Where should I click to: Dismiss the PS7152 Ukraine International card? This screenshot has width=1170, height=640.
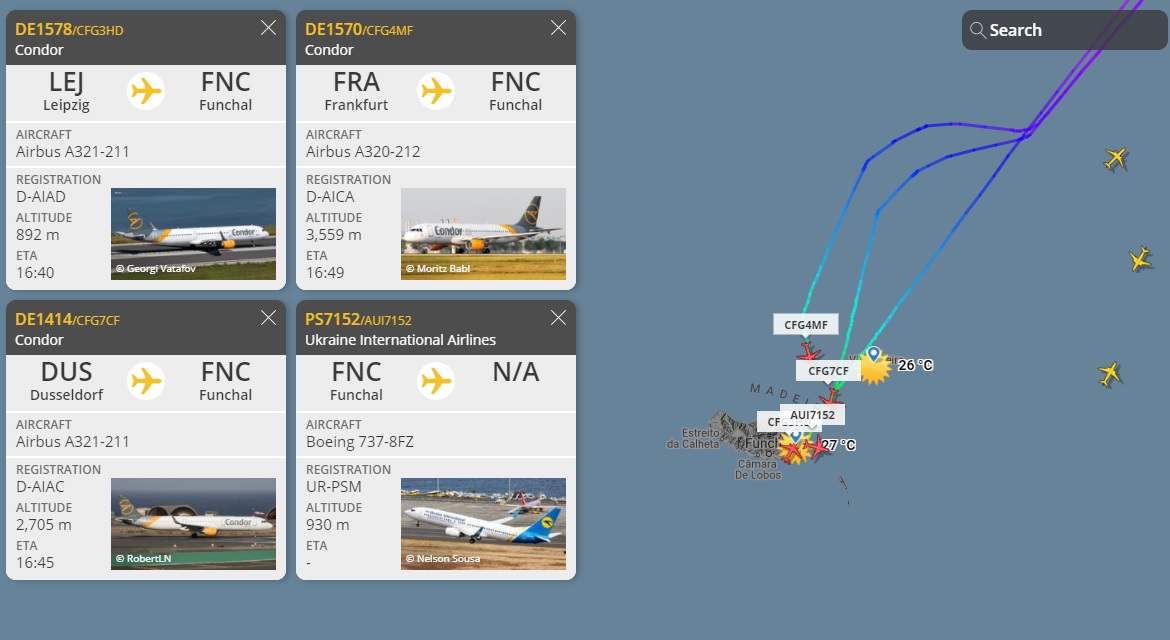[558, 318]
